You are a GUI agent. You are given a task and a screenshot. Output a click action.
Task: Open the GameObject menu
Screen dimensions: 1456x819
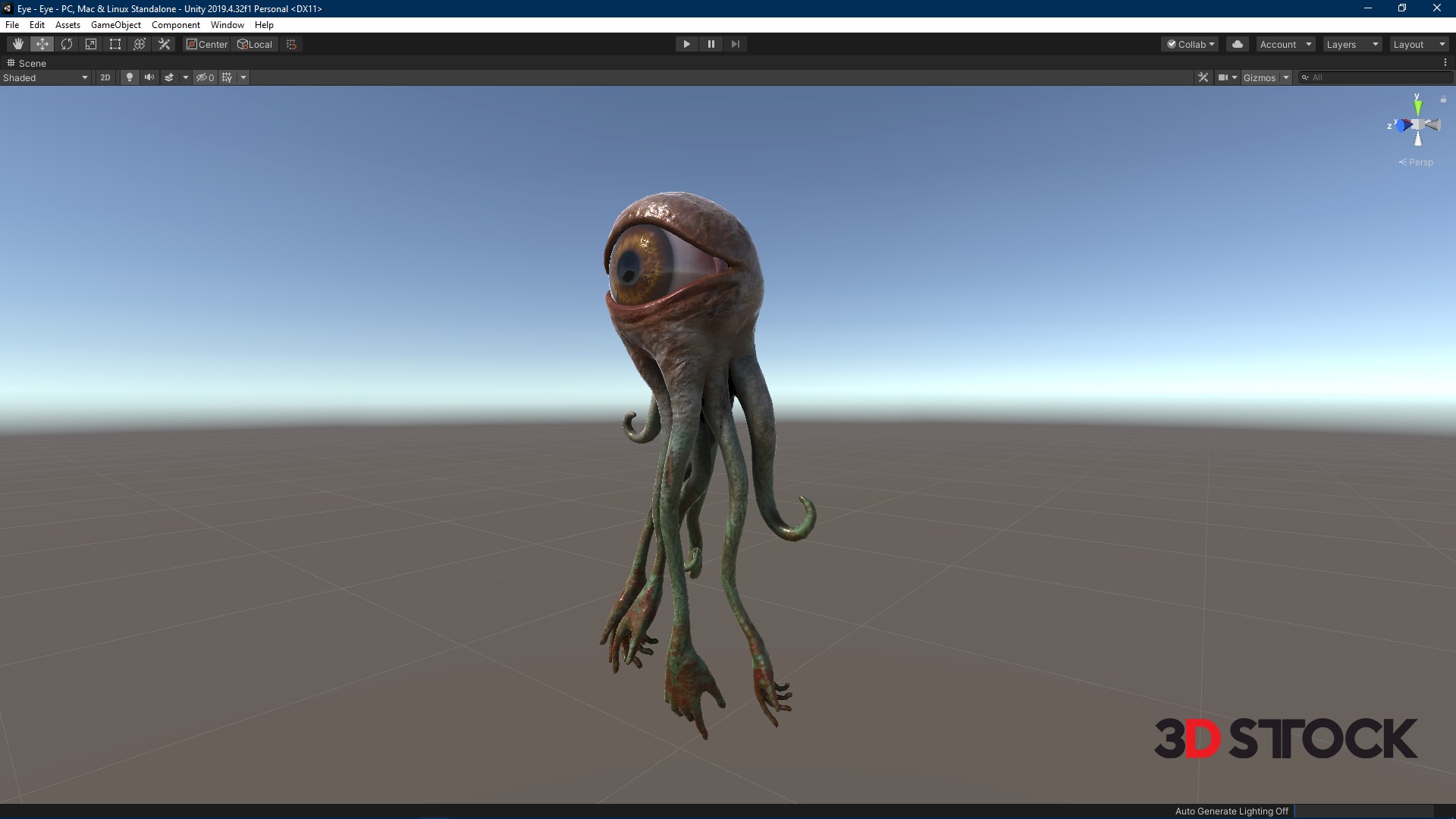115,25
